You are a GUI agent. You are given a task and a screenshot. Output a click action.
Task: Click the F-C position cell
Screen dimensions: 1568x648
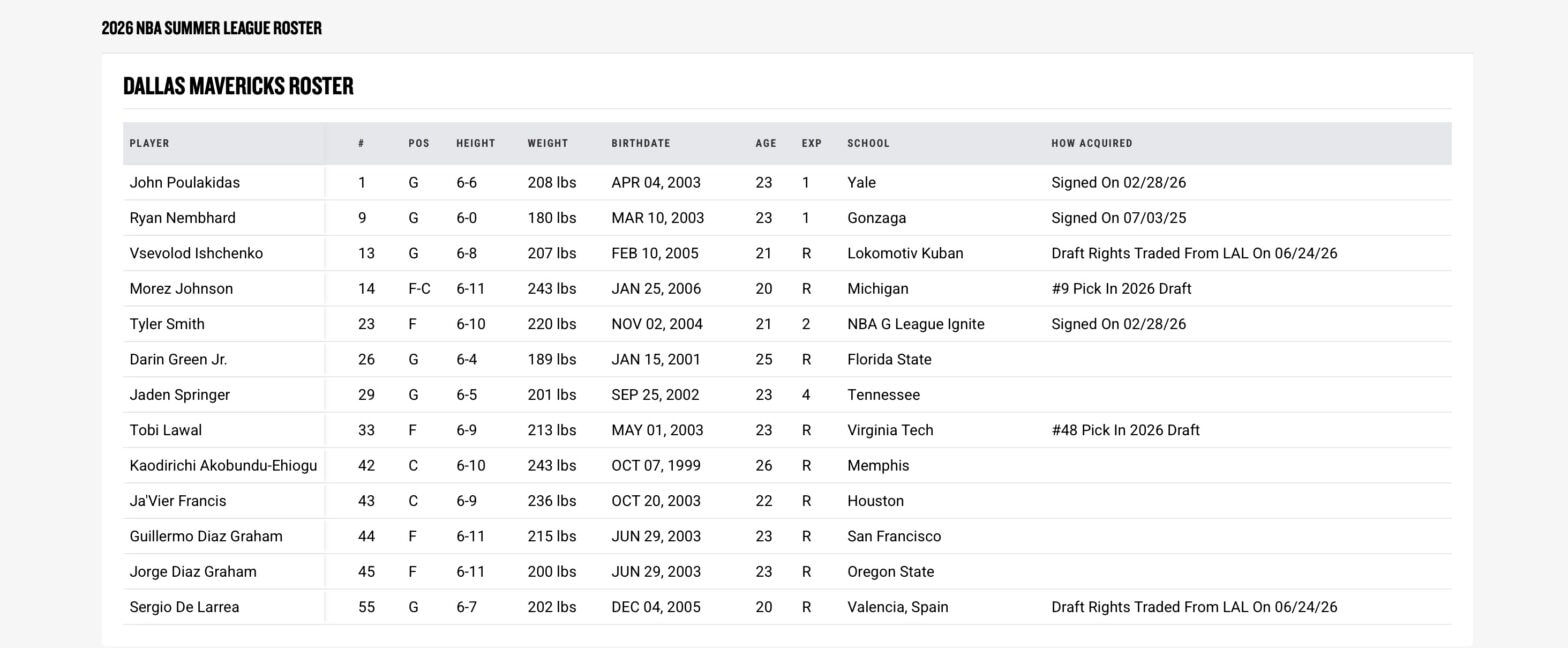(420, 289)
